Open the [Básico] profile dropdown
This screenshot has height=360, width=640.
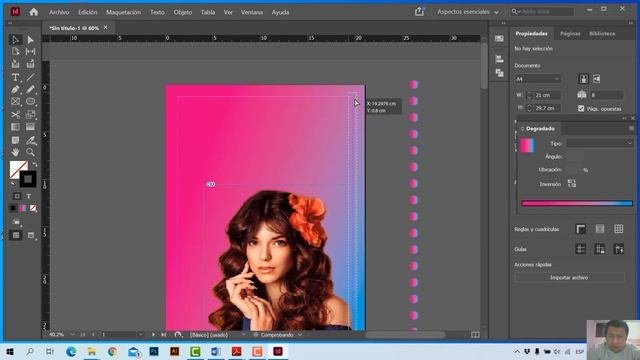[x=244, y=335]
